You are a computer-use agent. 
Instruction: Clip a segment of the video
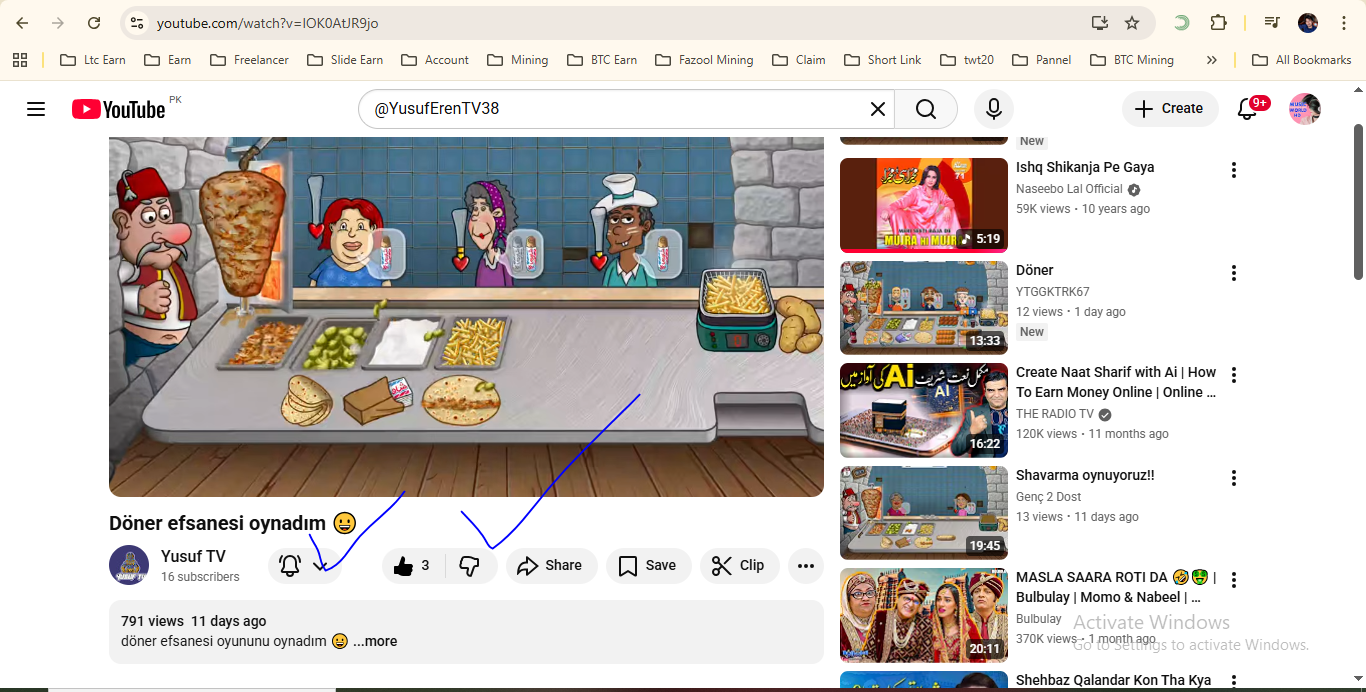[739, 566]
